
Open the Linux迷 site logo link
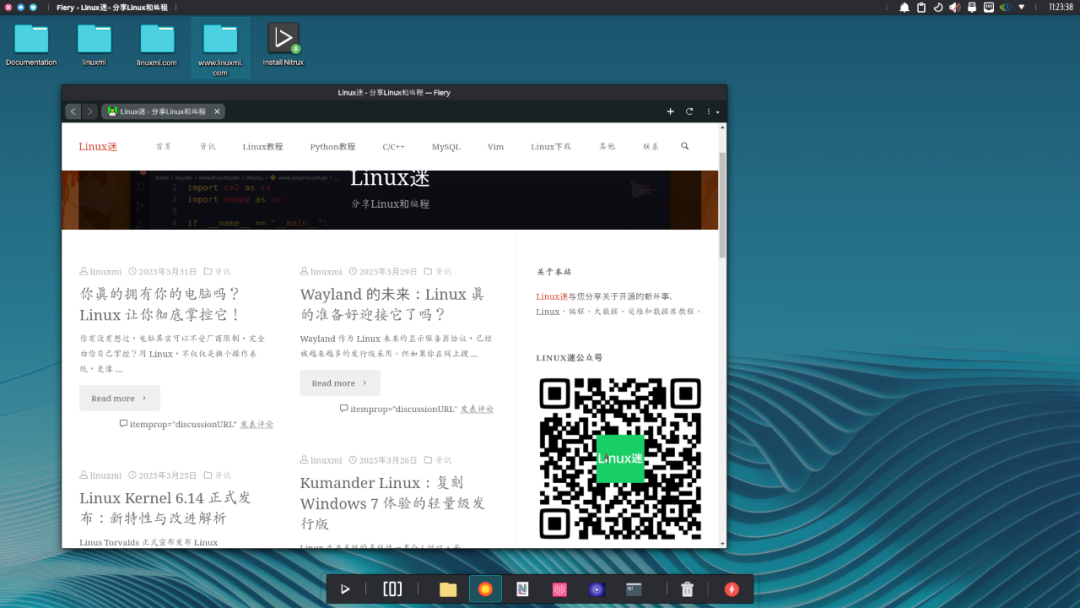point(98,147)
